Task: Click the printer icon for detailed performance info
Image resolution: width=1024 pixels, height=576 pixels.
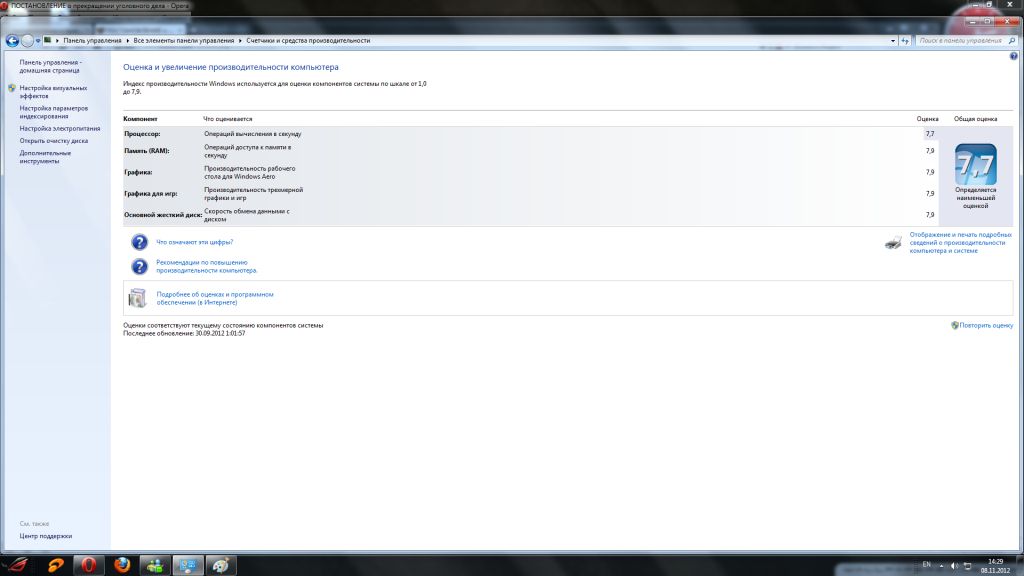Action: (x=894, y=242)
